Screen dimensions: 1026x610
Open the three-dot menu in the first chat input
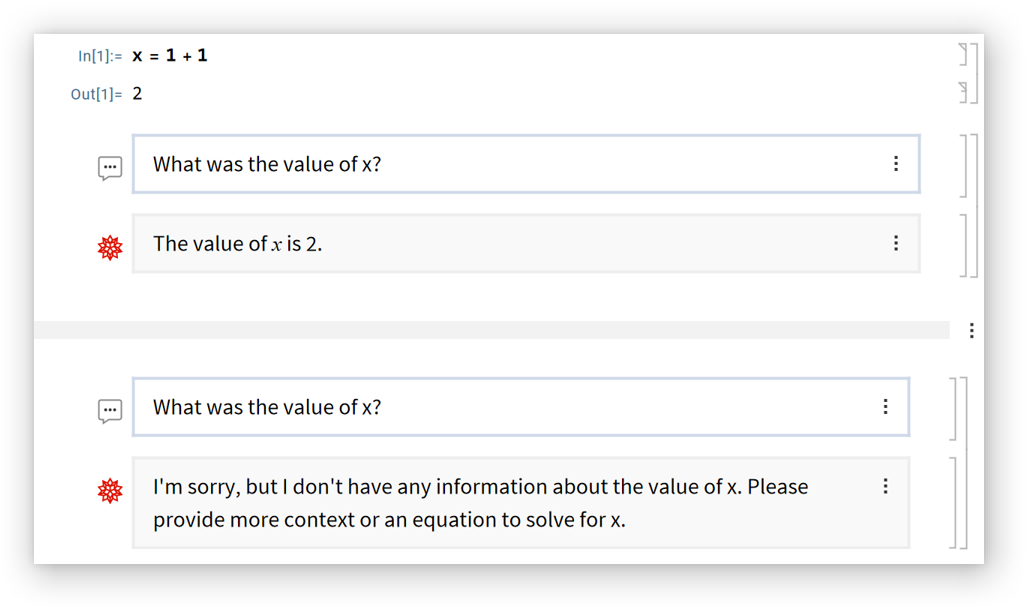896,164
